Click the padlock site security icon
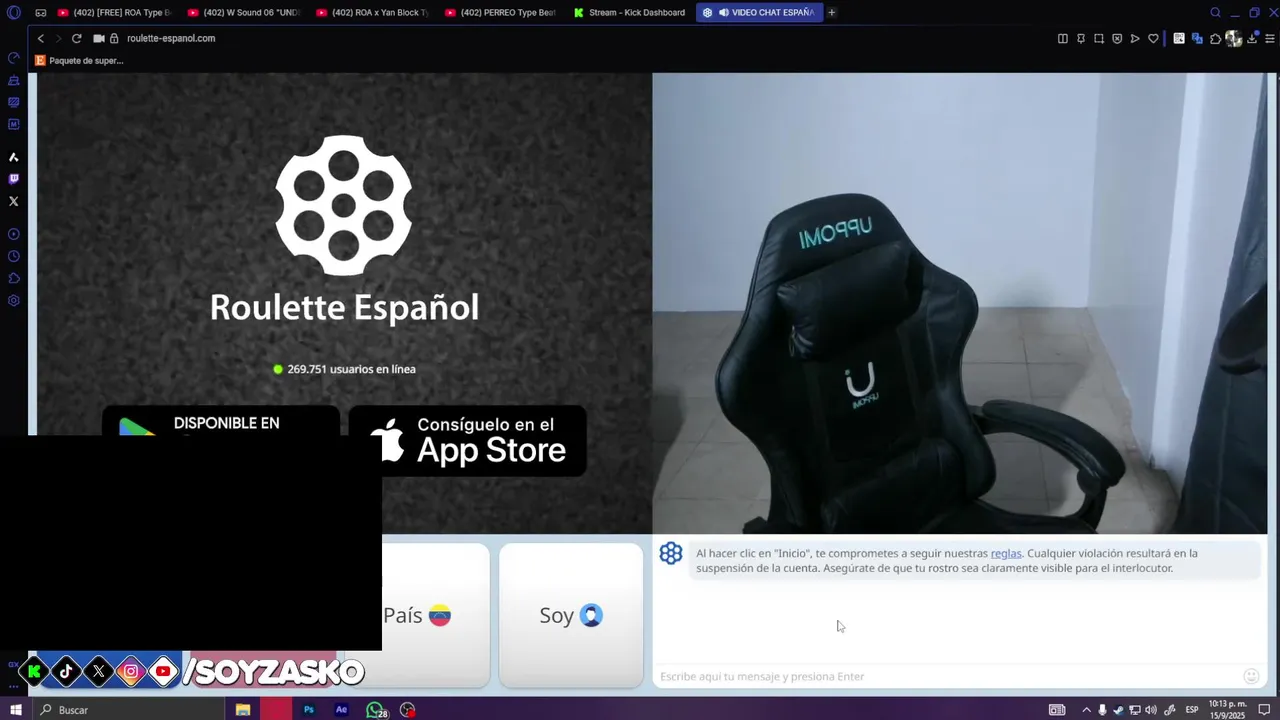 click(x=114, y=38)
